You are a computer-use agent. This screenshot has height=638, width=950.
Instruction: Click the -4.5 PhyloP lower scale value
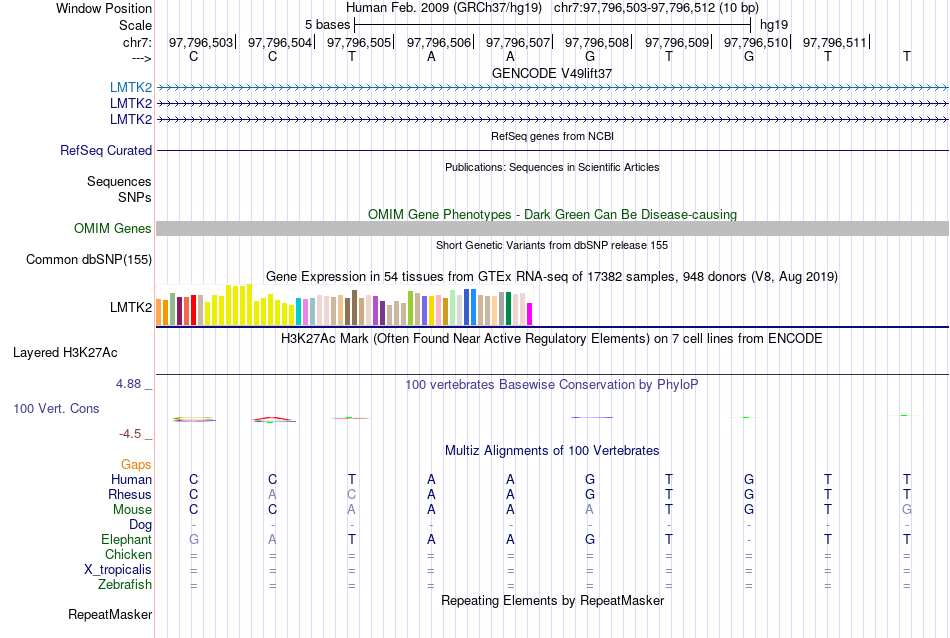click(130, 434)
